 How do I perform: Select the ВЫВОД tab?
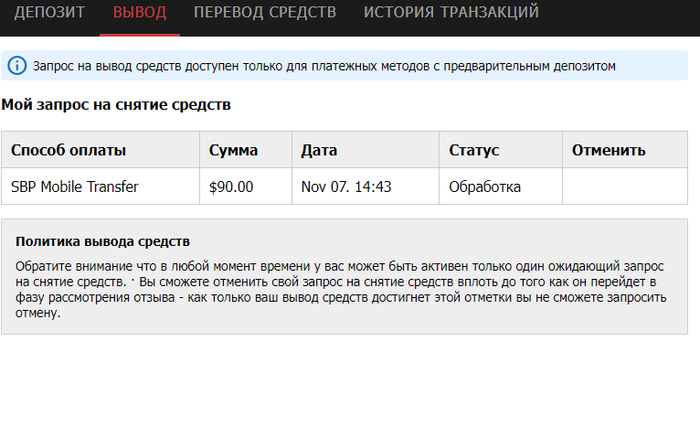(x=140, y=12)
